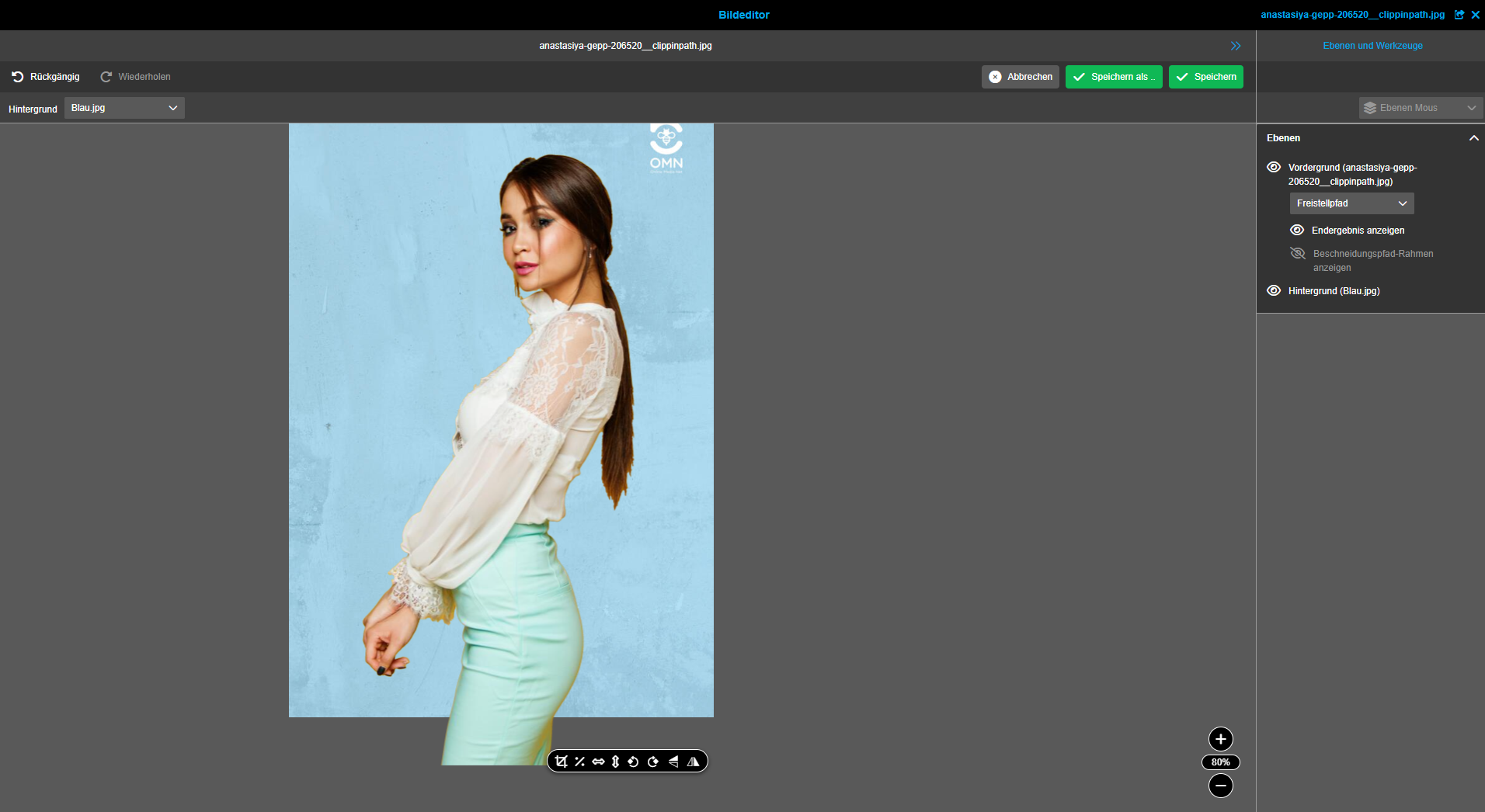
Task: Open the Freistellpfad dropdown
Action: 1351,203
